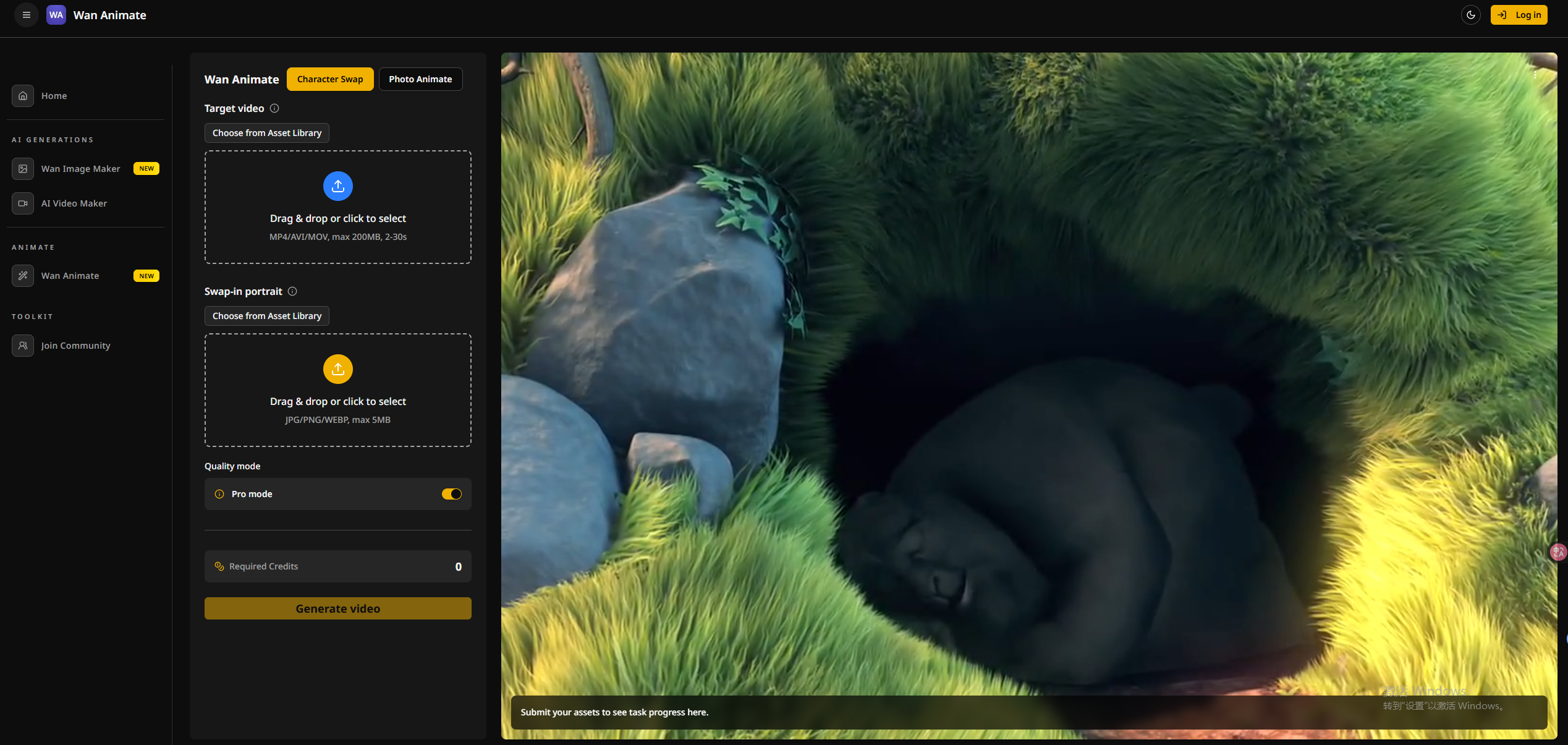Click the AI Video Maker camera icon

(23, 203)
